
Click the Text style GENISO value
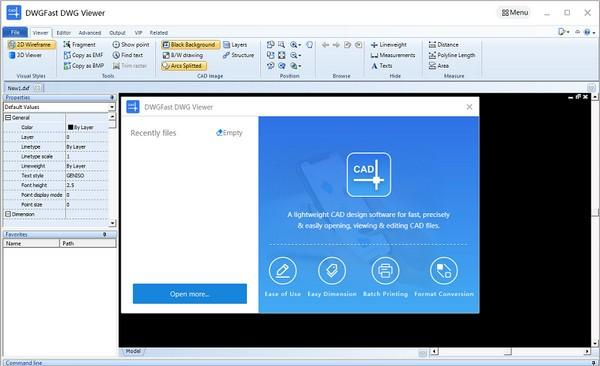pyautogui.click(x=87, y=175)
